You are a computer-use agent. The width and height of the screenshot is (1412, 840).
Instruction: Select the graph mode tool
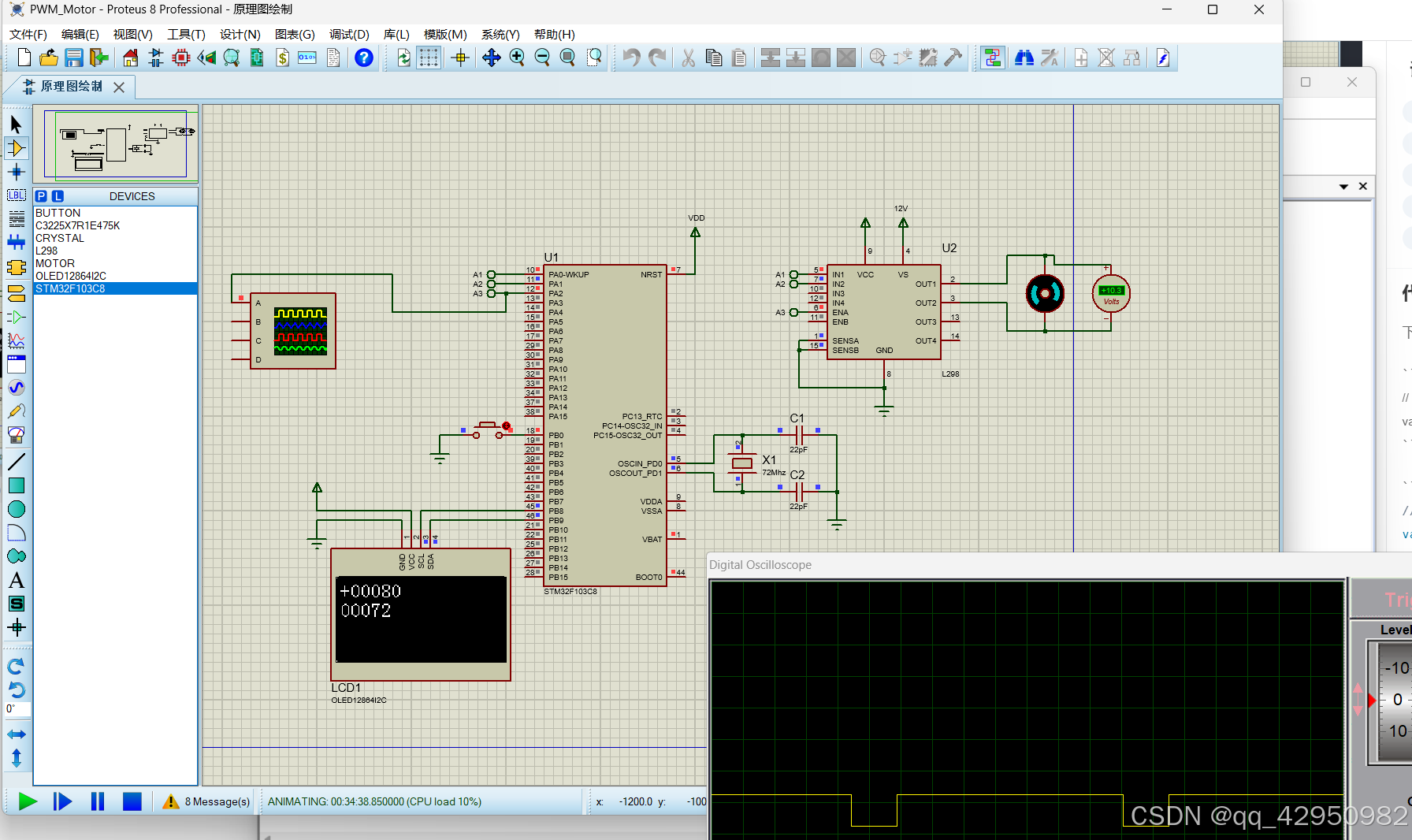point(17,341)
